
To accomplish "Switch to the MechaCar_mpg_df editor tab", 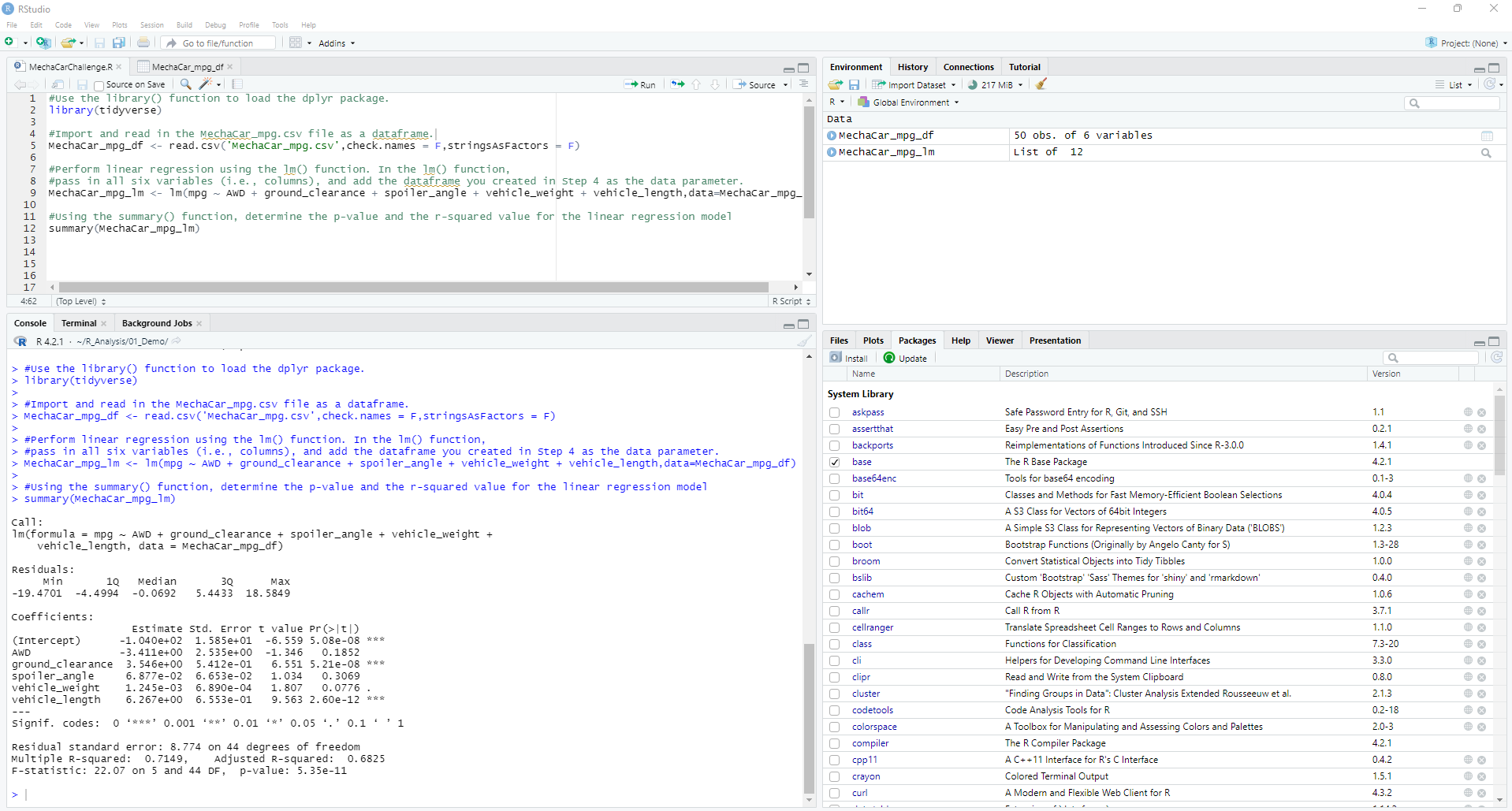I will [x=187, y=67].
